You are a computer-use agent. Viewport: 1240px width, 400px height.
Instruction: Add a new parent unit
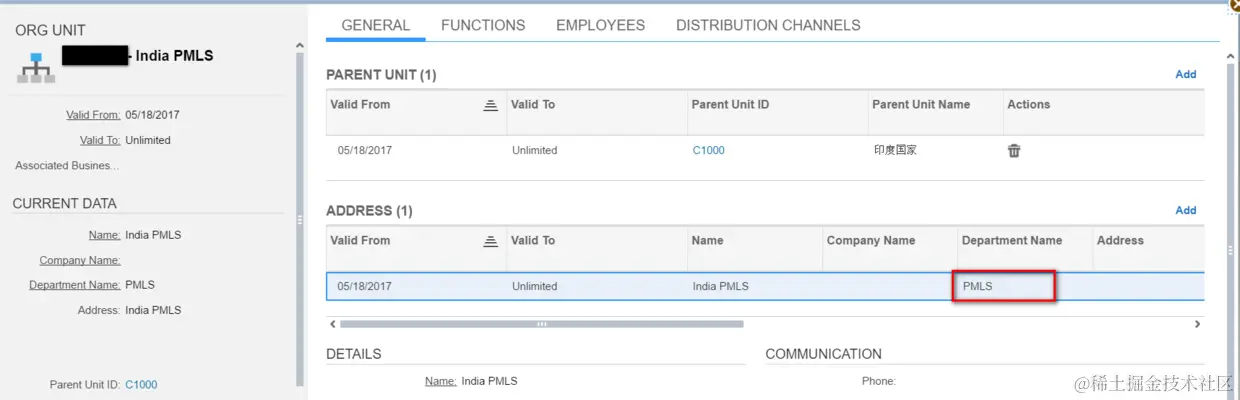(1185, 74)
